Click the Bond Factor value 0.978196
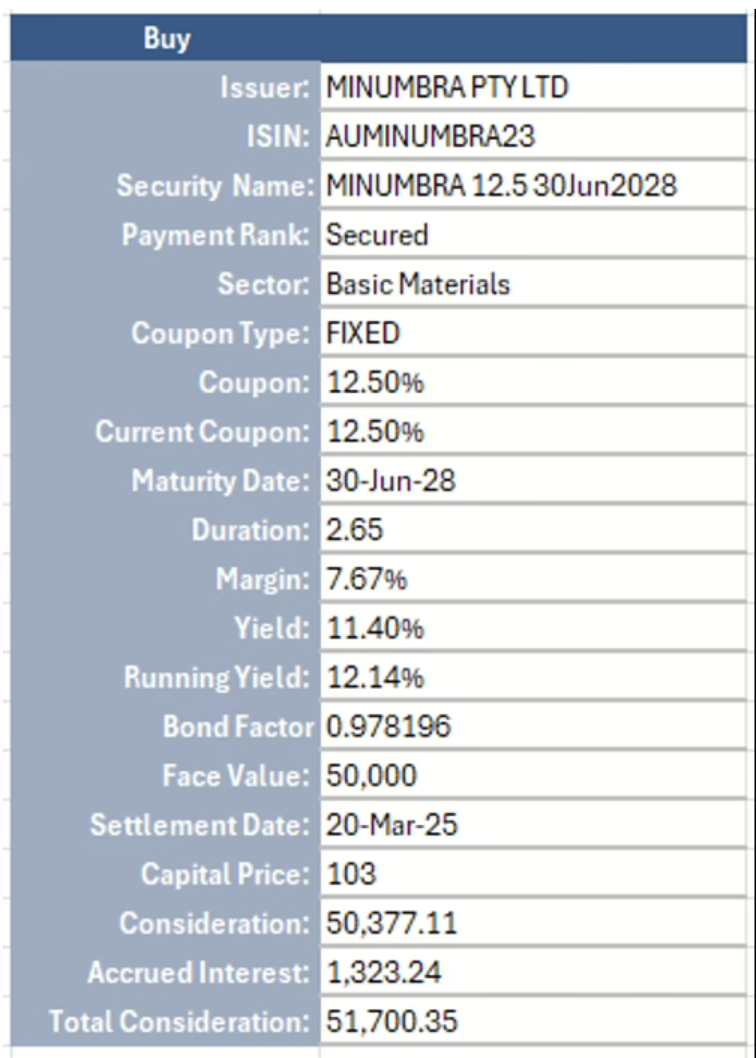Viewport: 756px width, 1058px height. tap(389, 726)
